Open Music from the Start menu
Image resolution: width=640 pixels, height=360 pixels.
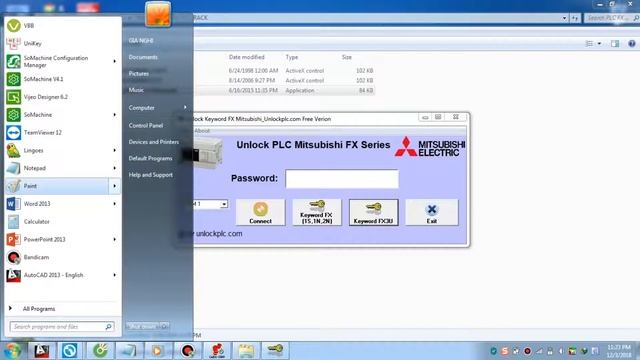coord(136,90)
